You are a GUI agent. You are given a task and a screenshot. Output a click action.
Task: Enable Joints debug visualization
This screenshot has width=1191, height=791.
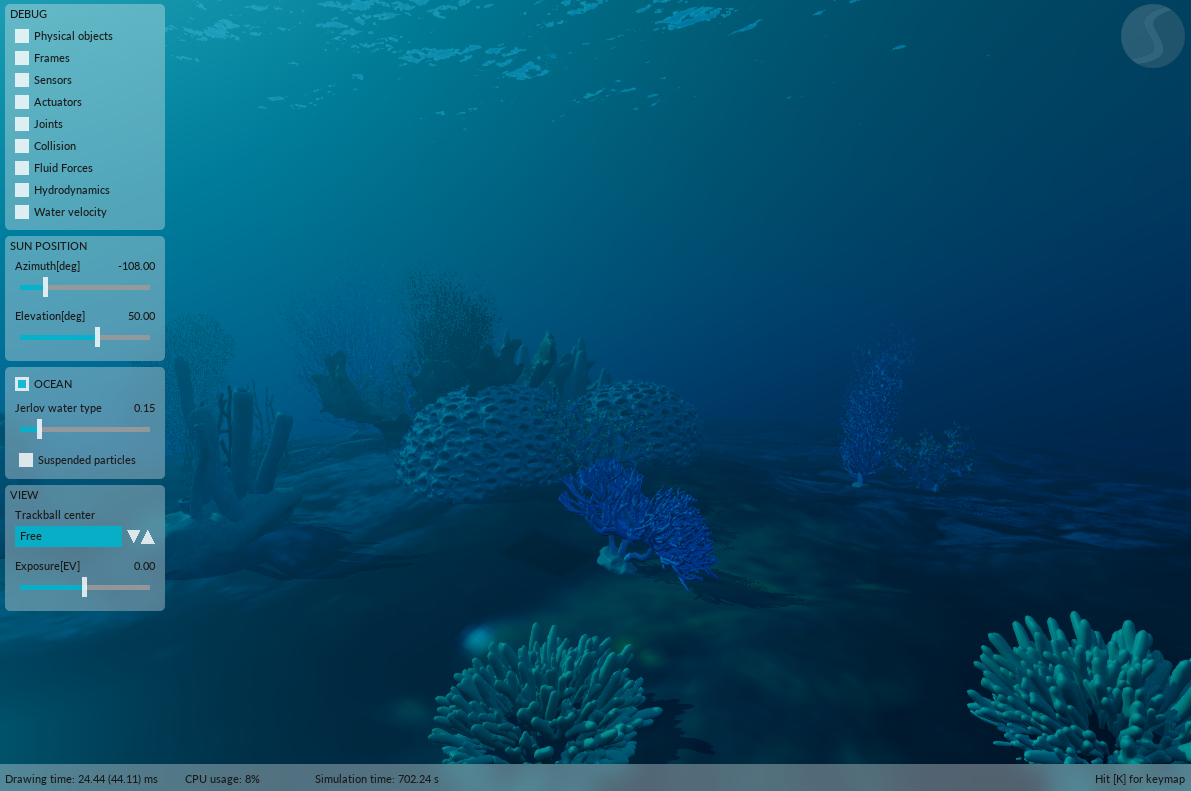pyautogui.click(x=22, y=124)
